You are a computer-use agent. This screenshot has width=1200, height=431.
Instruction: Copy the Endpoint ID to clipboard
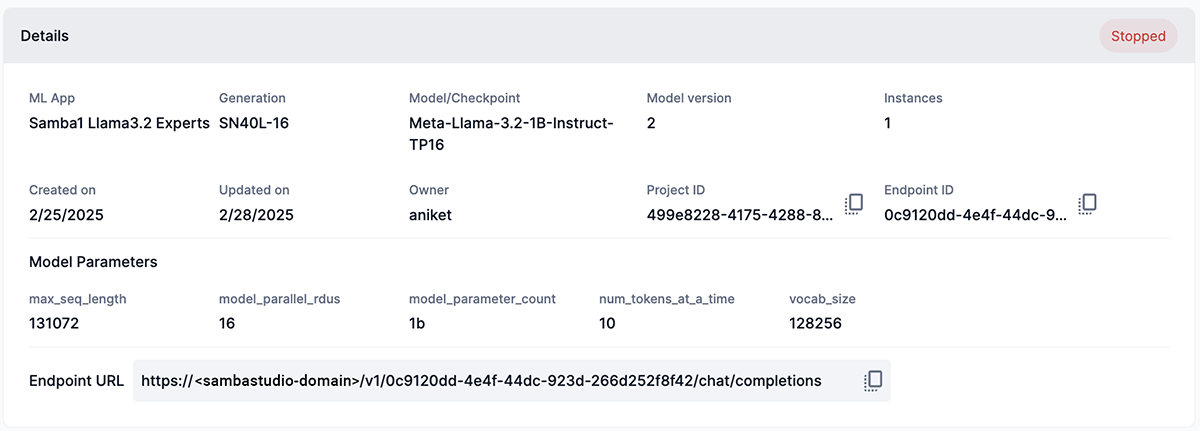tap(1088, 204)
